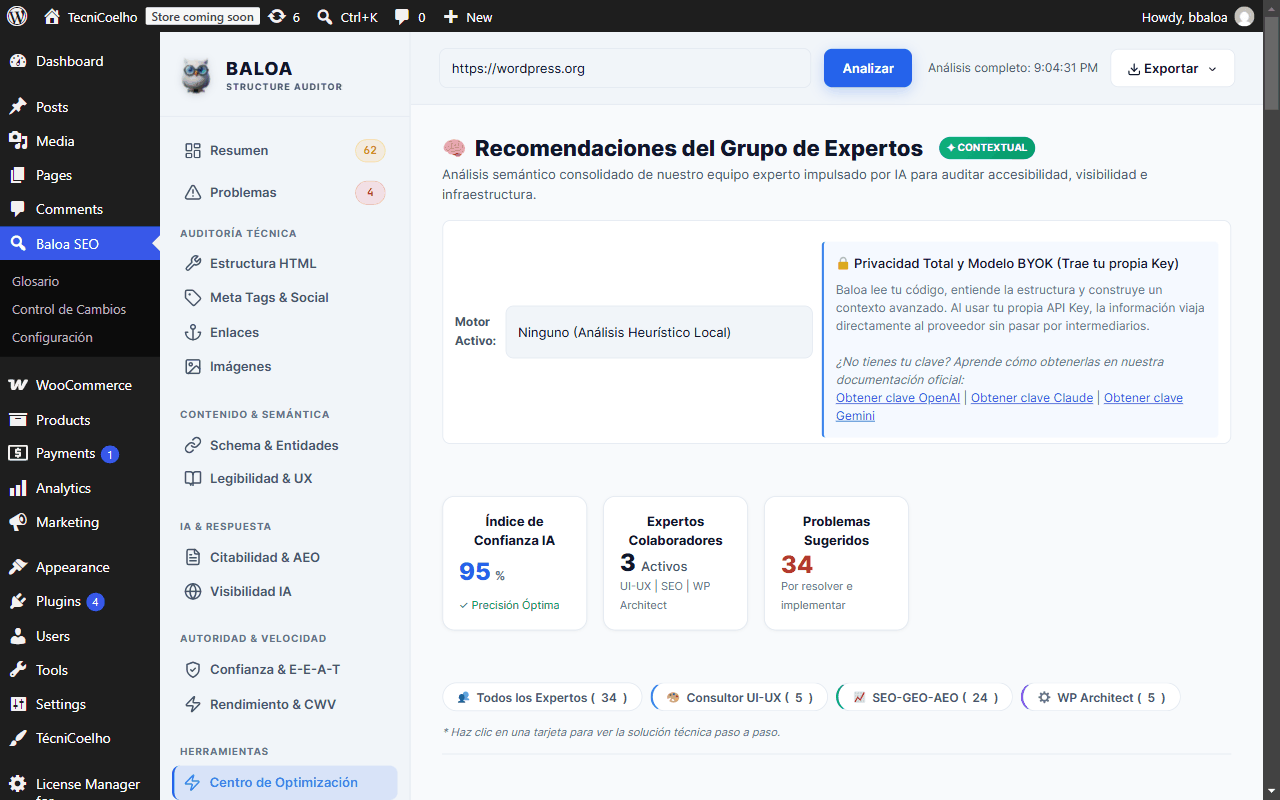Screen dimensions: 1280x800
Task: Click the Expertos Colaboradores card
Action: (x=676, y=563)
